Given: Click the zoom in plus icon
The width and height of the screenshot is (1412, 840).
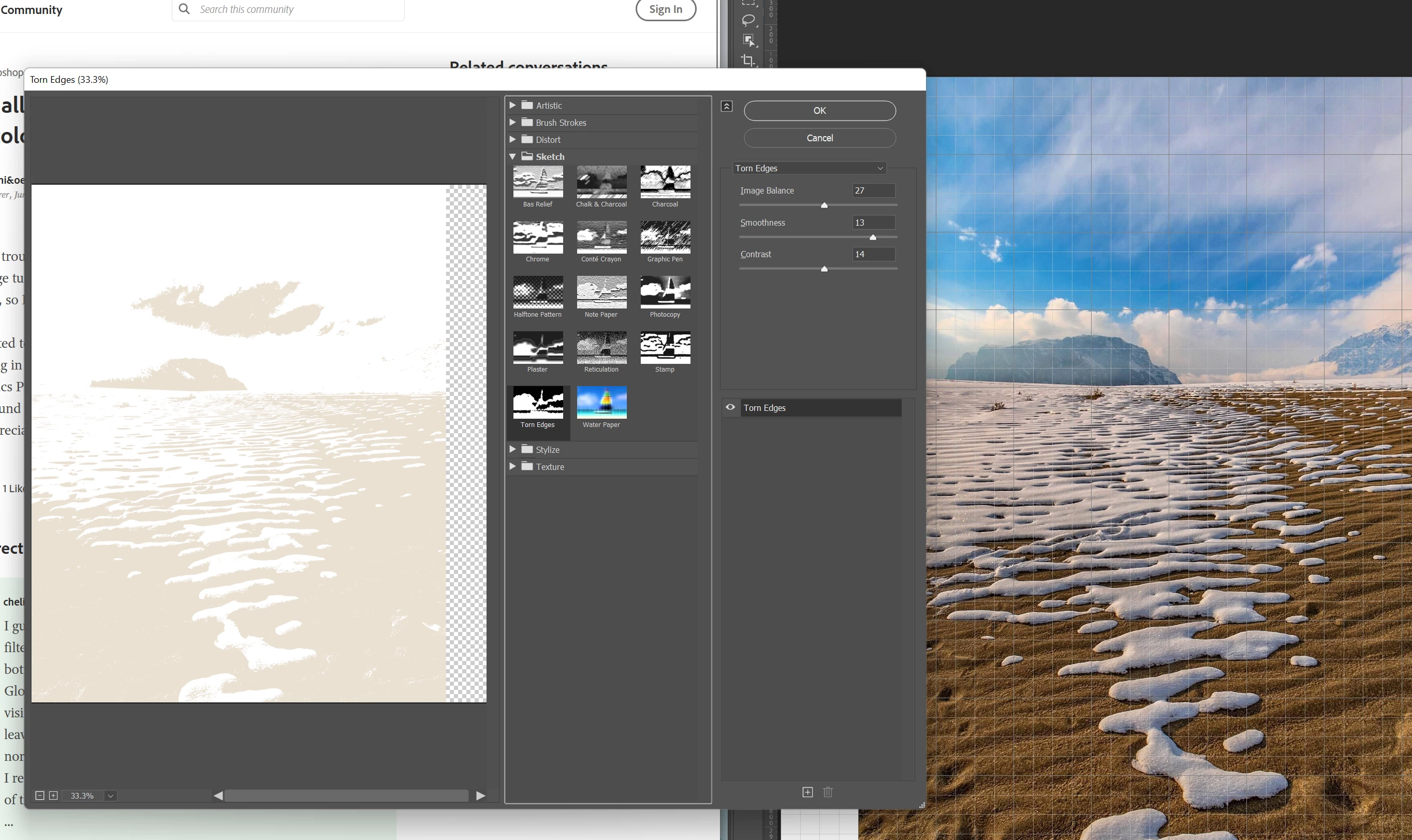Looking at the screenshot, I should (53, 795).
